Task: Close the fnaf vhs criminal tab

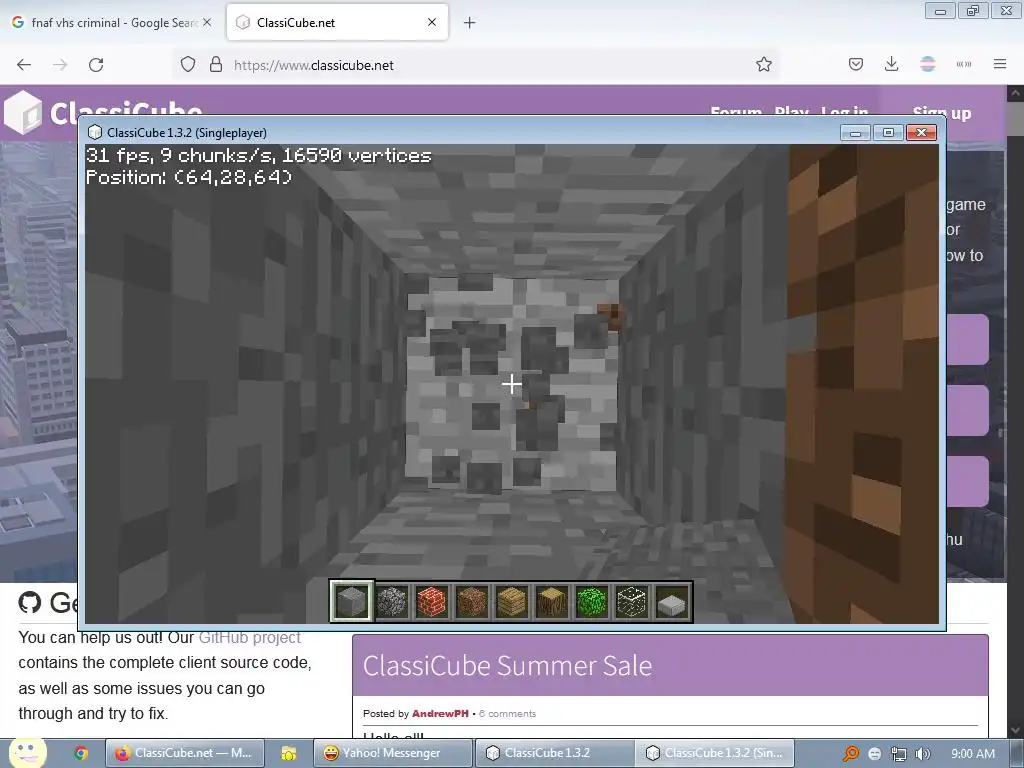Action: click(207, 22)
